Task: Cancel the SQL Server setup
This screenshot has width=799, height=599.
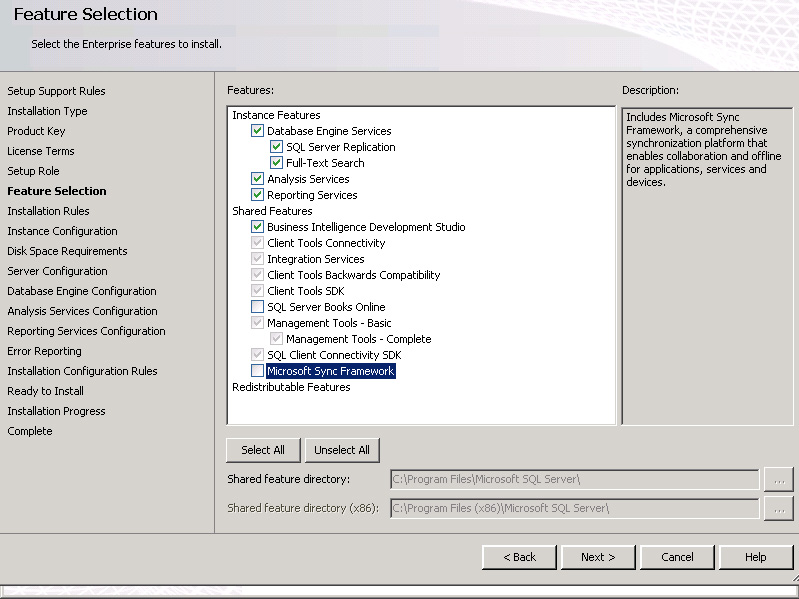Action: (x=677, y=557)
